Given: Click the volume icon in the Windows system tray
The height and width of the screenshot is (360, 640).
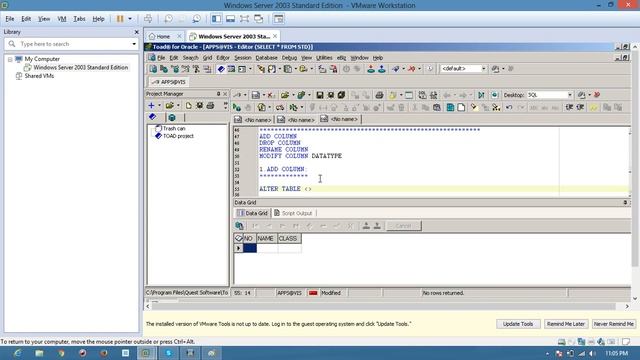Looking at the screenshot, I should [592, 353].
